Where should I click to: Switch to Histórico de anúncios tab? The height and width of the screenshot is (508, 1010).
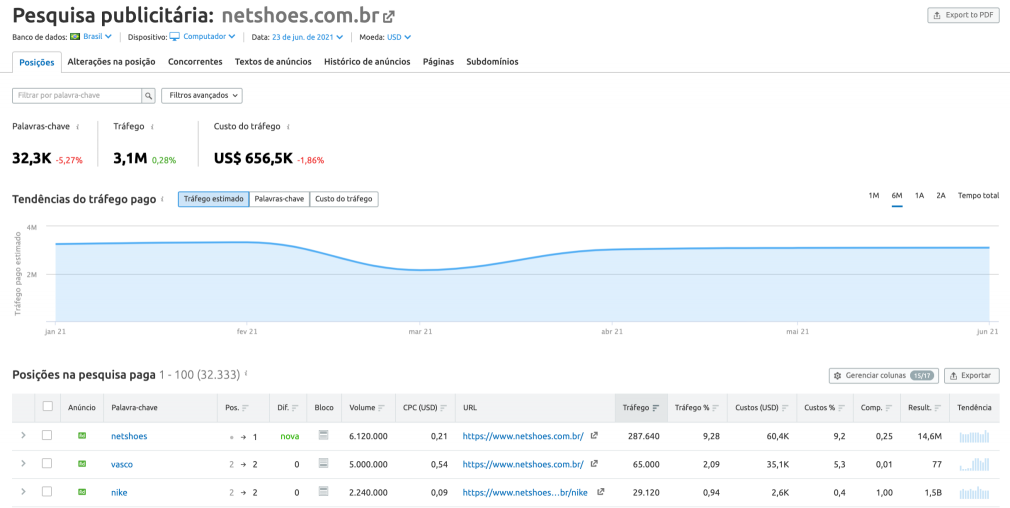click(367, 62)
